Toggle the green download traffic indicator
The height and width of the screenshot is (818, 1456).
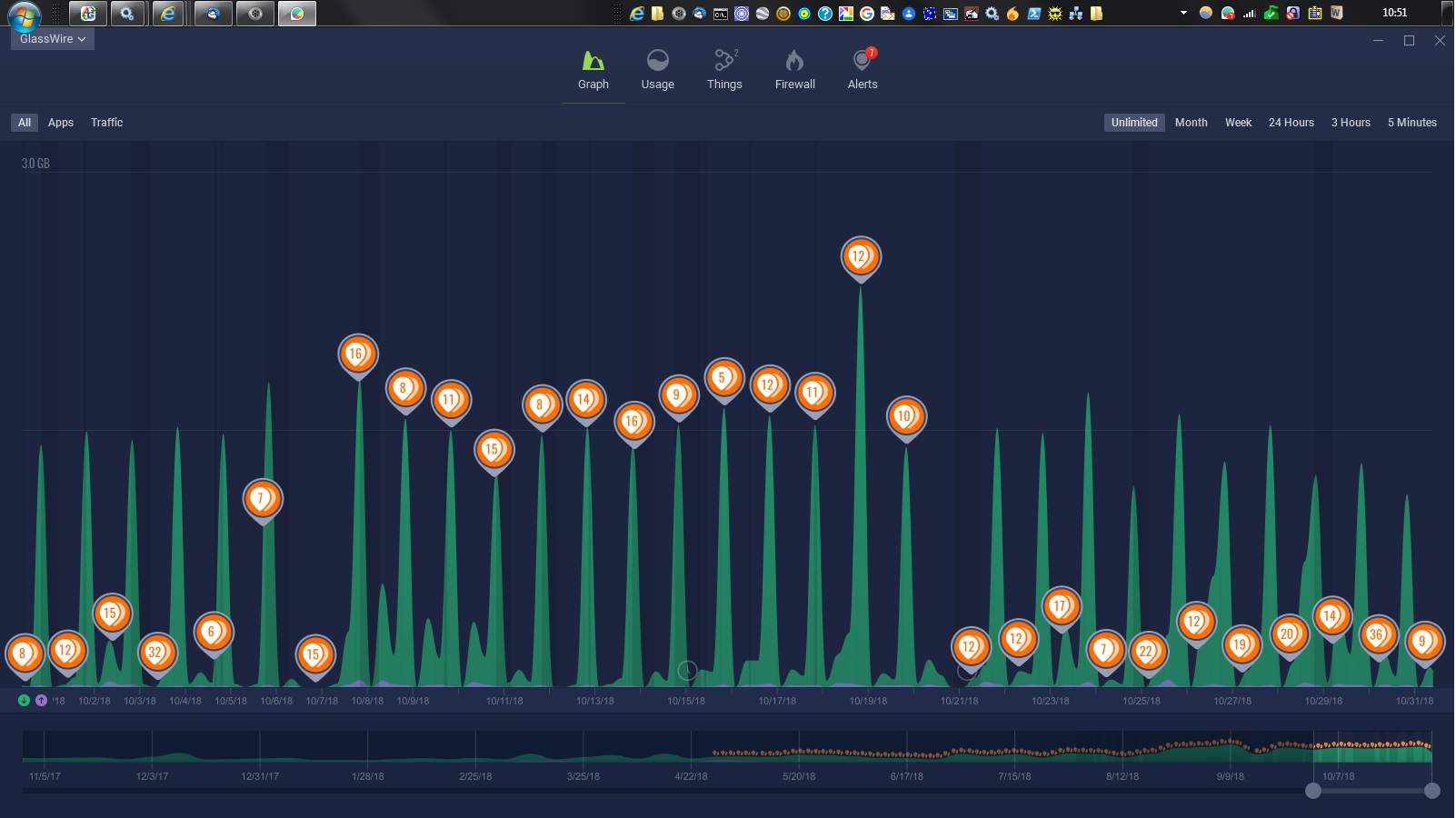tap(25, 700)
